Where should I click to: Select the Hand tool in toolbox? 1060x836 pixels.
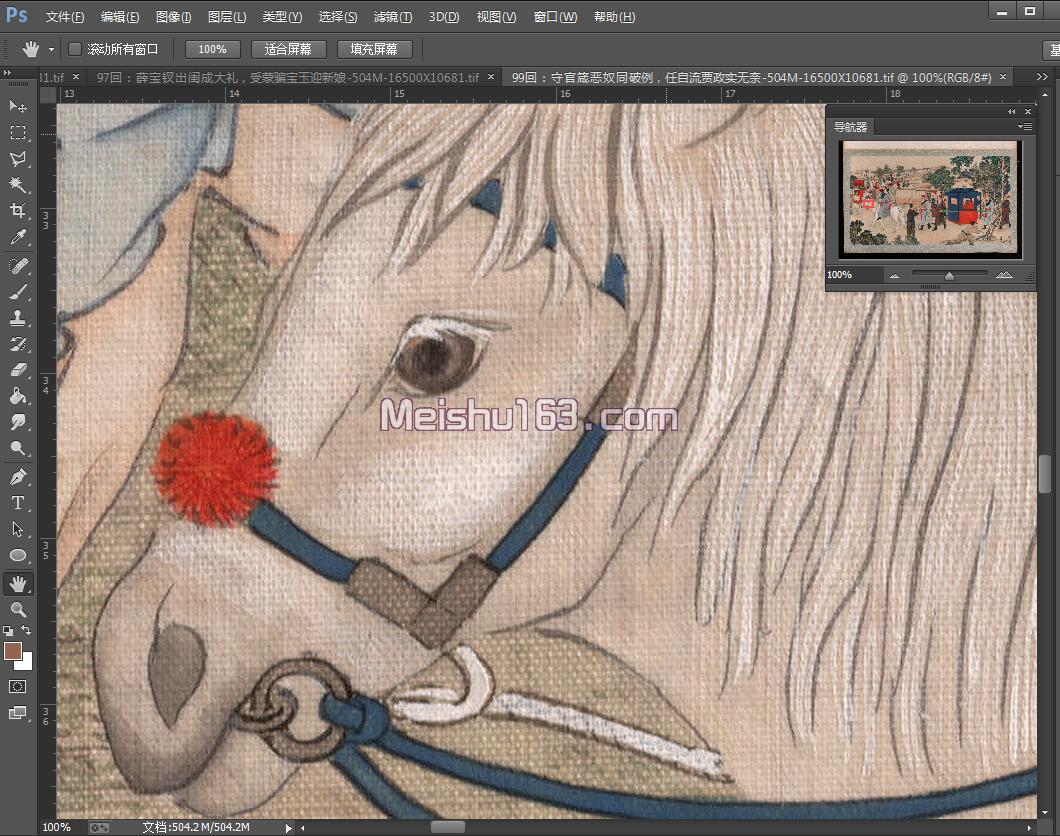click(x=18, y=583)
